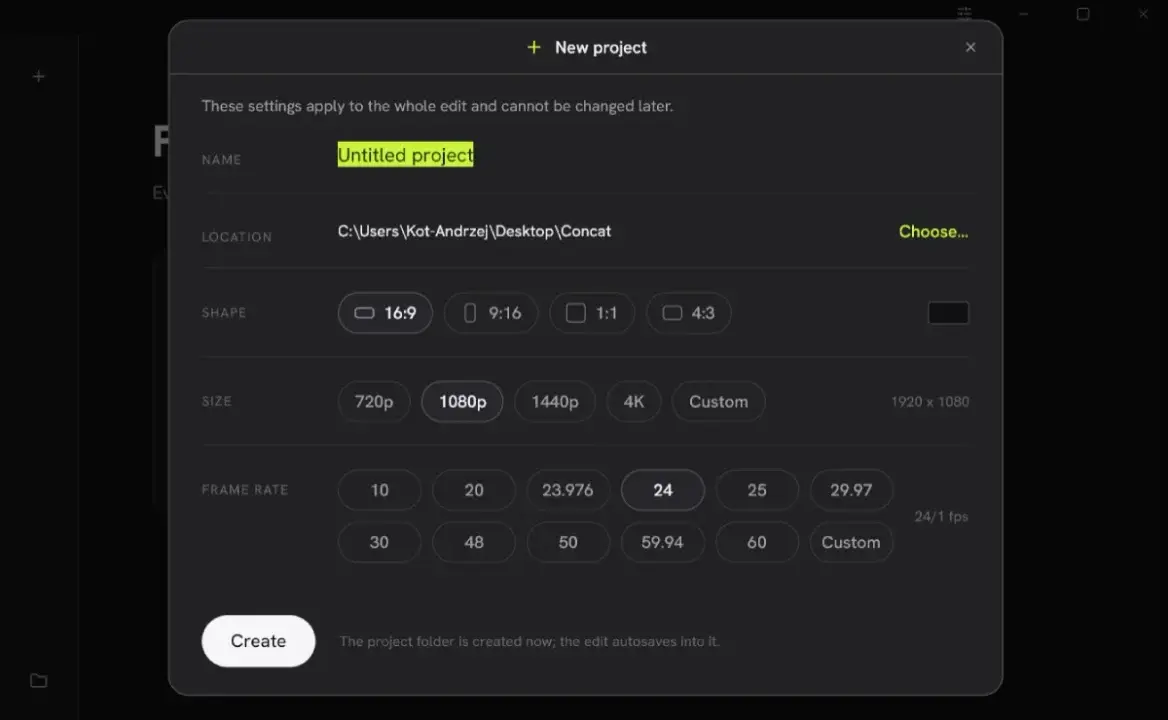Click Choose... to change location
The width and height of the screenshot is (1168, 720).
[x=933, y=232]
